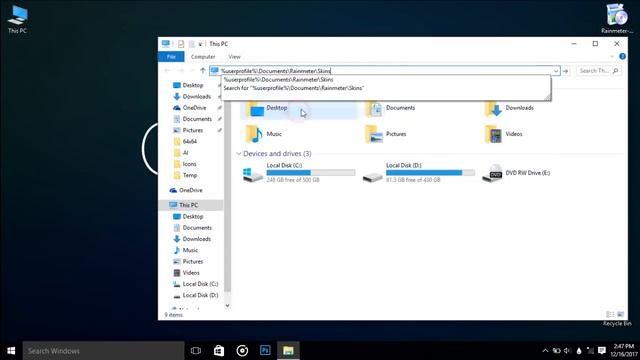Select the Desktop folder tile

[298, 109]
